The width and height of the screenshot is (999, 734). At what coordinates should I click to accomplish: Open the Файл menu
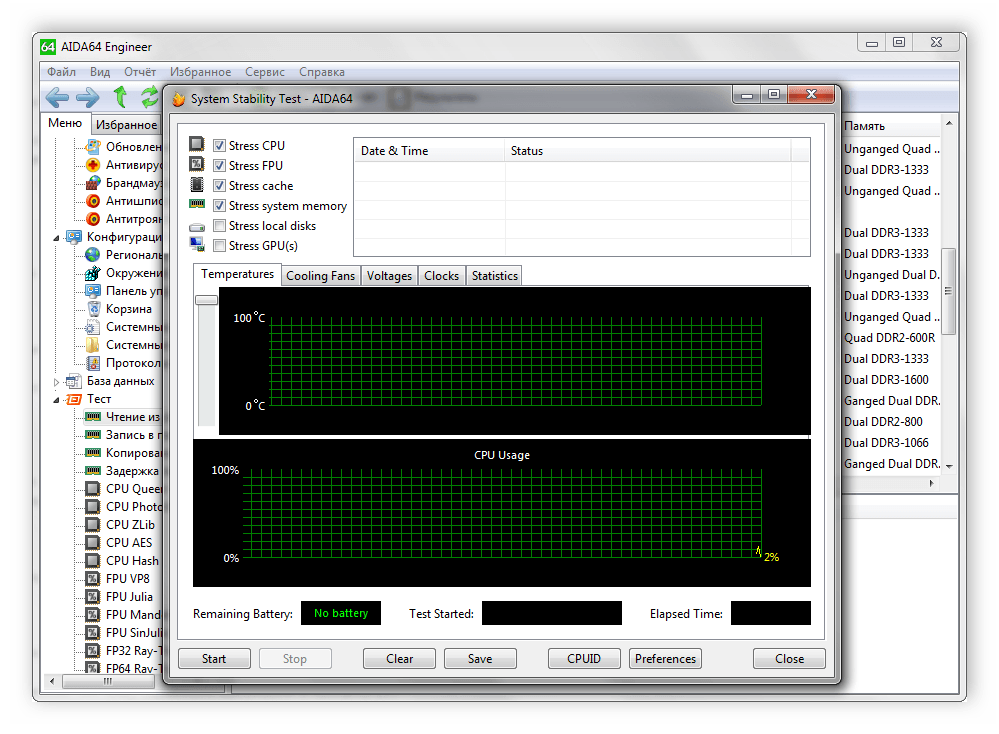tap(61, 72)
